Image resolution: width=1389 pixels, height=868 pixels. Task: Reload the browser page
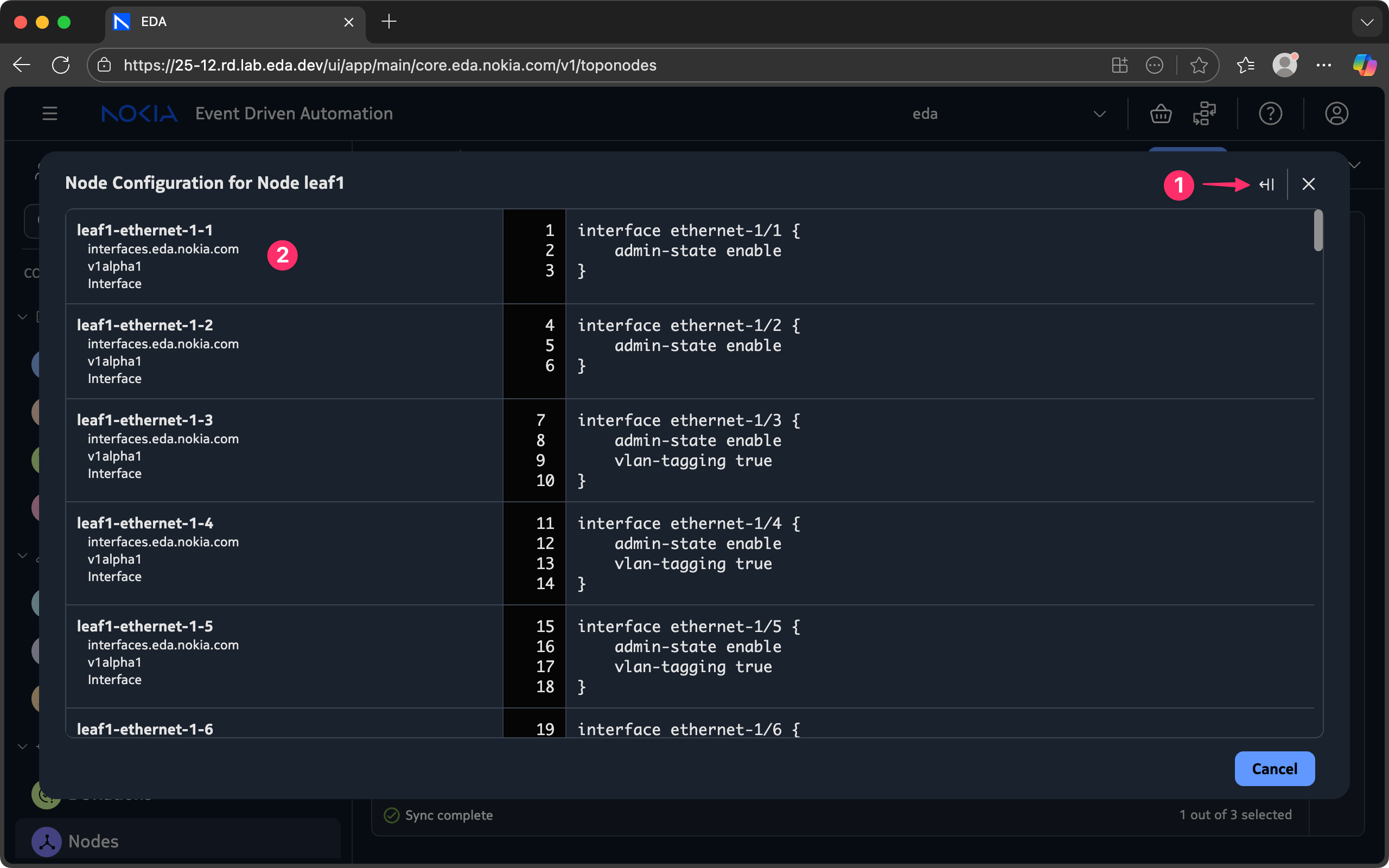61,65
